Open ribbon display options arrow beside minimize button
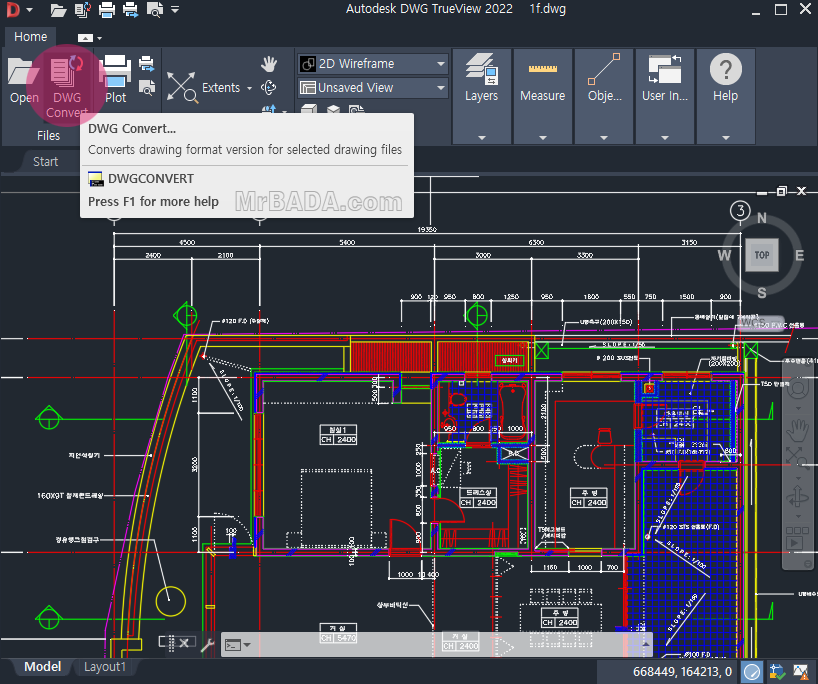Image resolution: width=818 pixels, height=684 pixels. click(x=100, y=38)
